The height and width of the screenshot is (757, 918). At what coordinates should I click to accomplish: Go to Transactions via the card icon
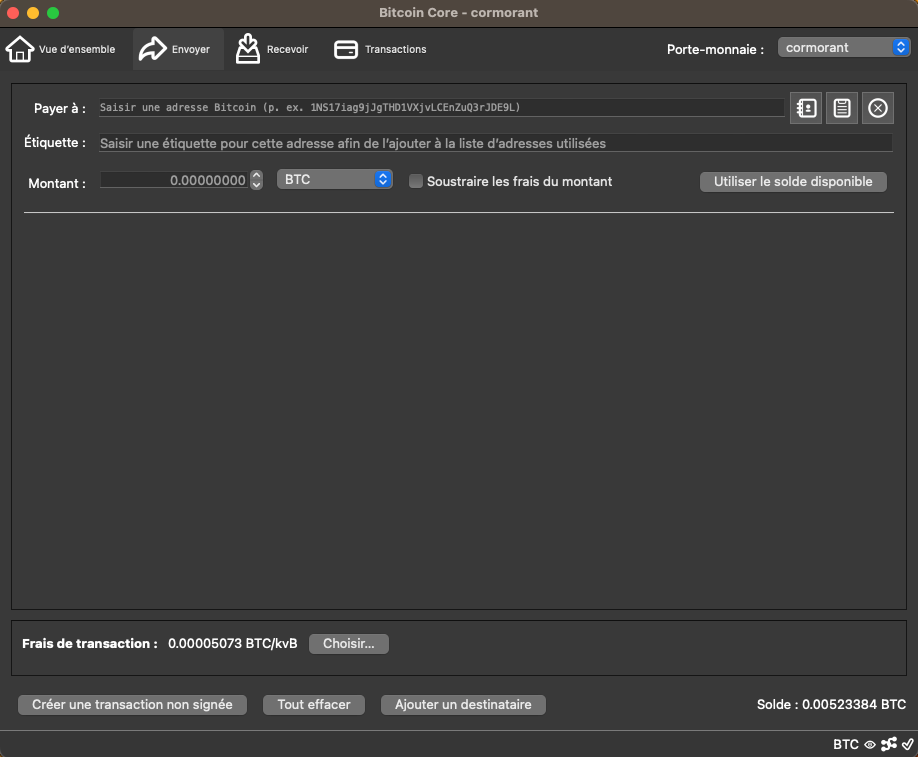(380, 49)
